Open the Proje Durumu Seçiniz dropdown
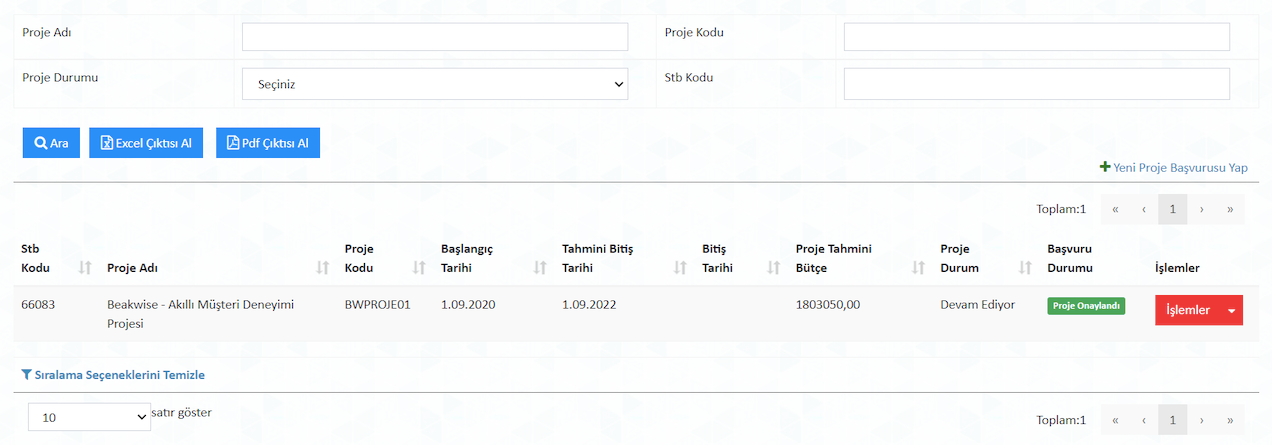 pyautogui.click(x=435, y=84)
